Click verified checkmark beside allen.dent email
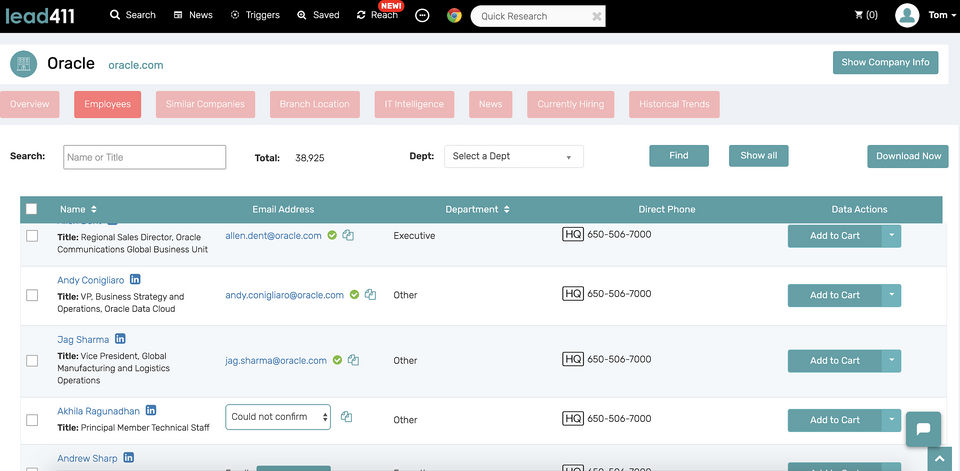This screenshot has width=960, height=471. (332, 235)
